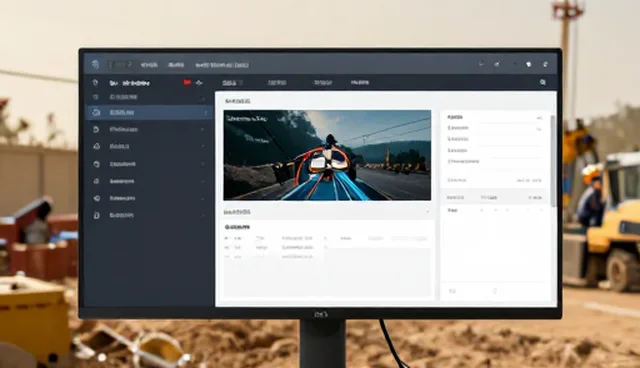Image resolution: width=640 pixels, height=368 pixels.
Task: Click the right panel's vertical scrollbar
Action: coord(553,160)
